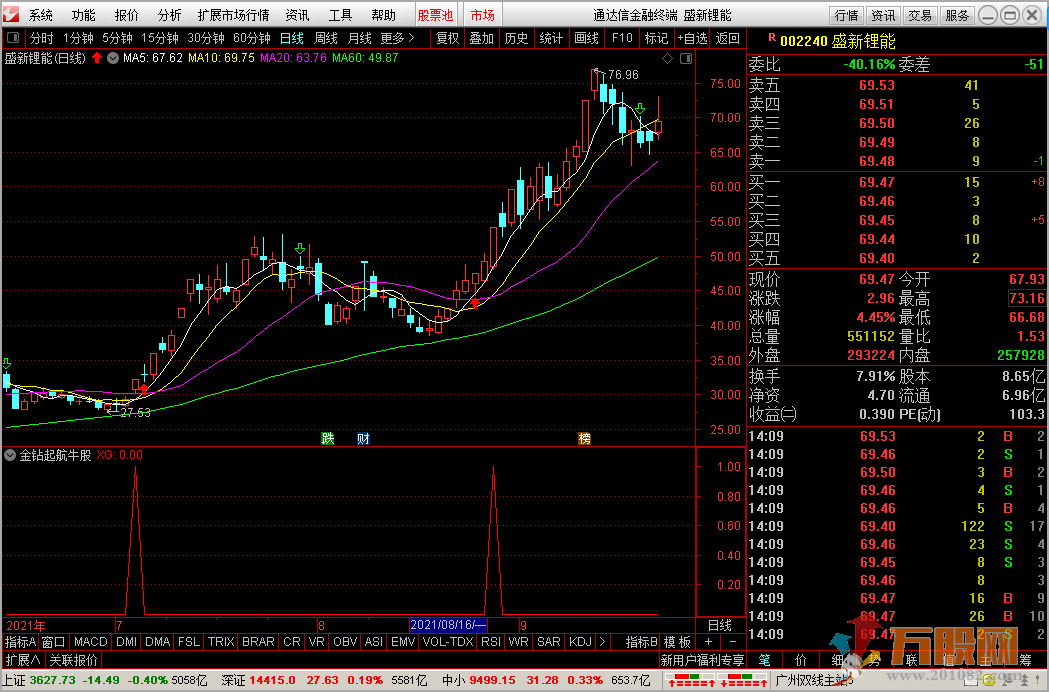Select the MACD indicator tab

click(x=90, y=642)
